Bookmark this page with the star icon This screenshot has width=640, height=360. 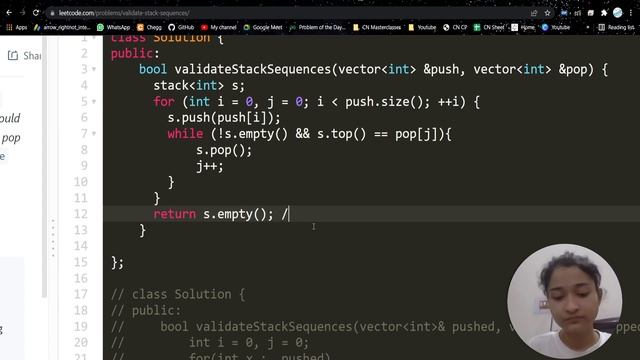pos(547,13)
